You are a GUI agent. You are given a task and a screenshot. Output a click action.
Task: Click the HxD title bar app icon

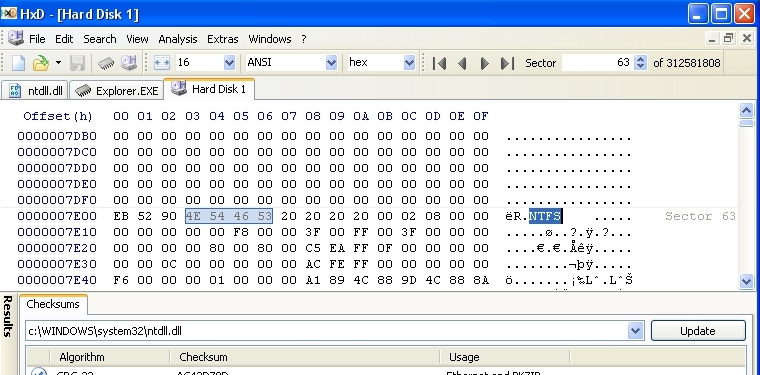coord(9,14)
